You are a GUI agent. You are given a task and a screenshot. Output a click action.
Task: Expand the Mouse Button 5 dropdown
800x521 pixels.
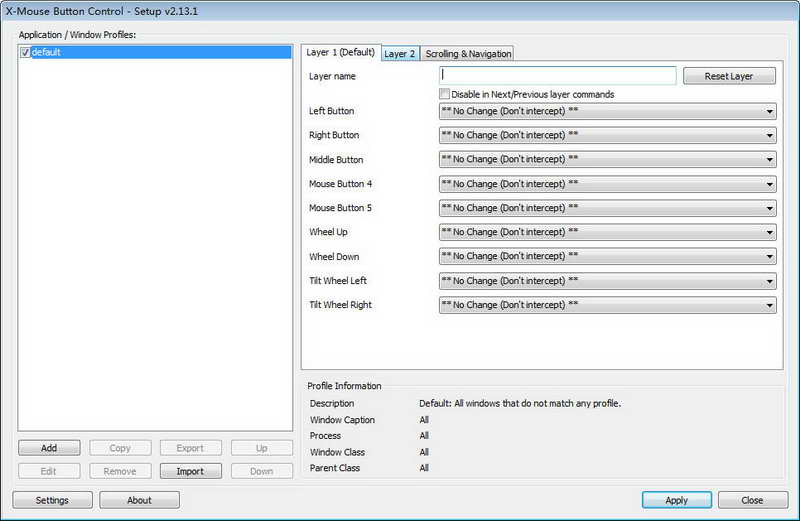tap(608, 208)
